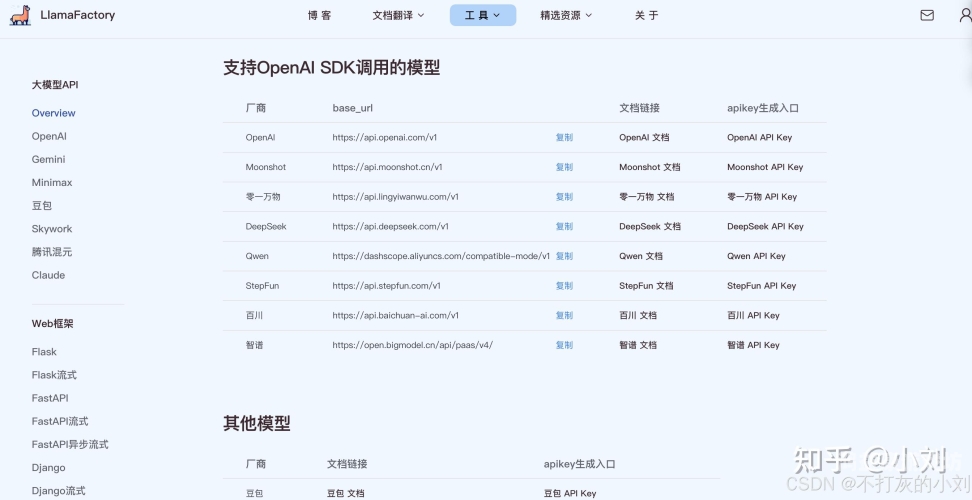This screenshot has width=972, height=500.
Task: Open the StepFun API Key link
Action: [761, 286]
